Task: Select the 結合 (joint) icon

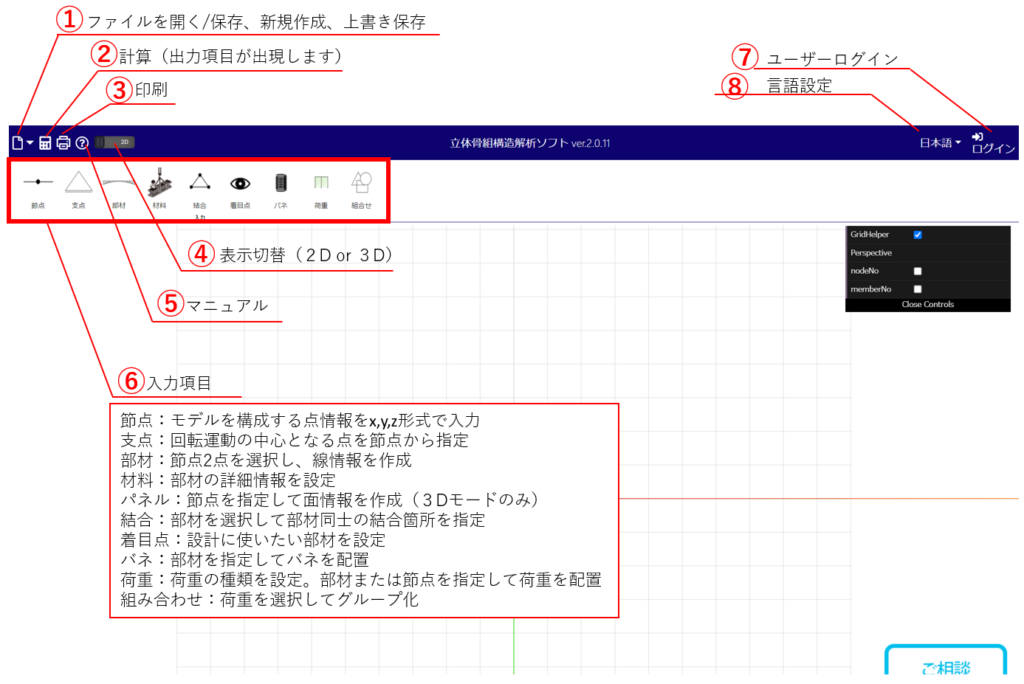Action: pos(200,183)
